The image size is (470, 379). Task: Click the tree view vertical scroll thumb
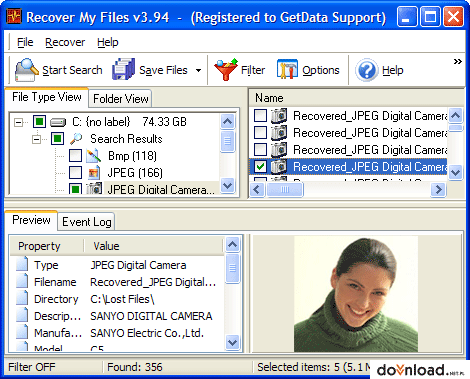228,141
